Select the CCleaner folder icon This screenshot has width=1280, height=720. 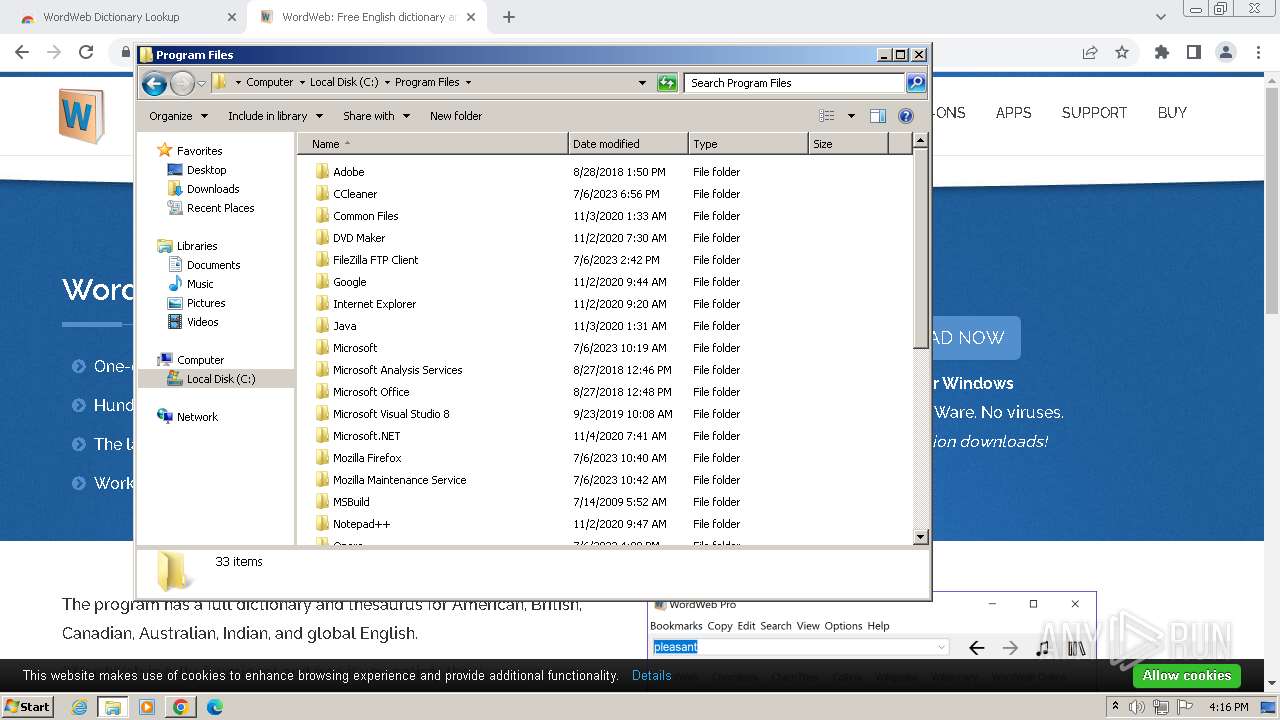[322, 194]
